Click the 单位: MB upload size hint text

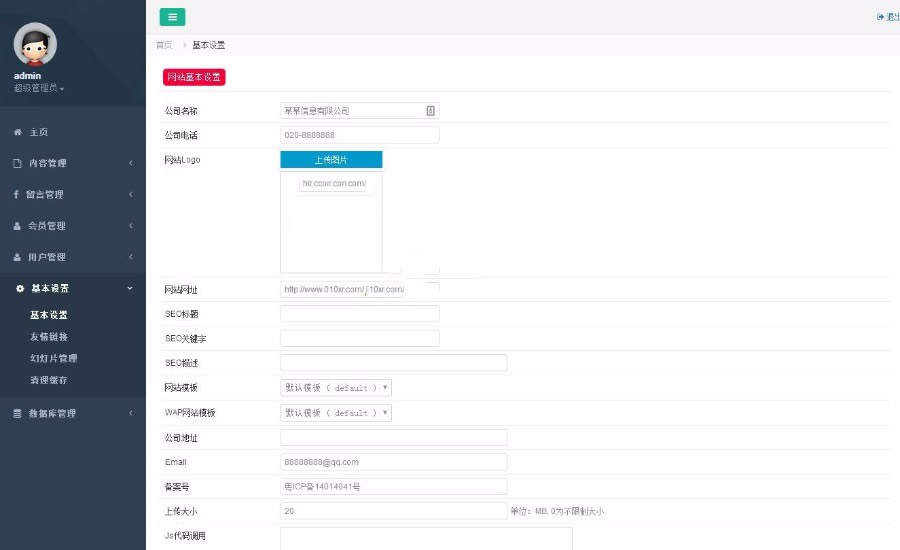pyautogui.click(x=557, y=511)
